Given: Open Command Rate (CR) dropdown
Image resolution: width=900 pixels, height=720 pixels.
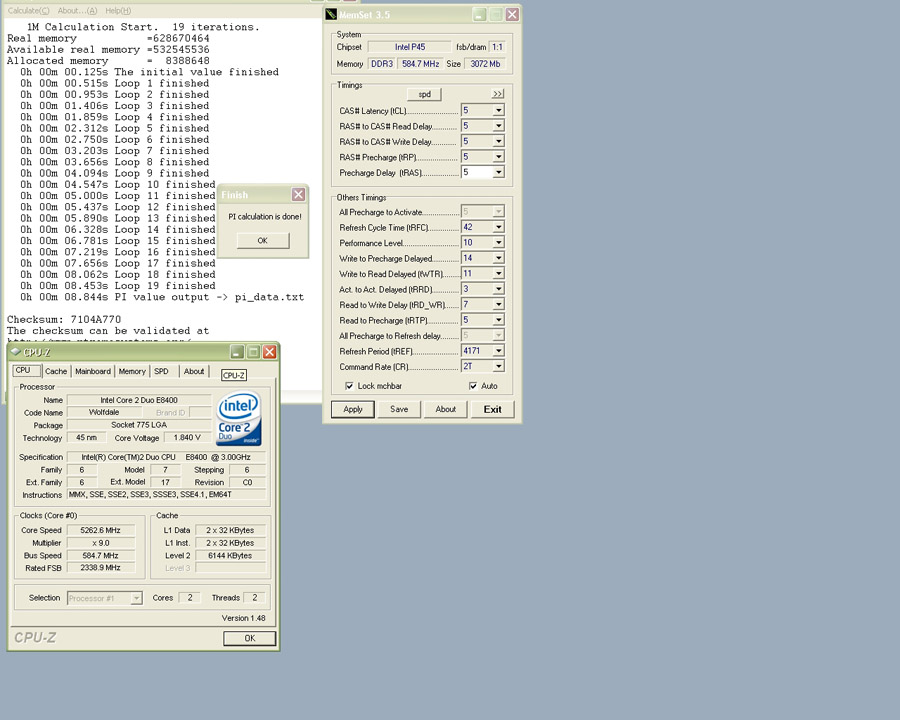Looking at the screenshot, I should click(x=498, y=367).
